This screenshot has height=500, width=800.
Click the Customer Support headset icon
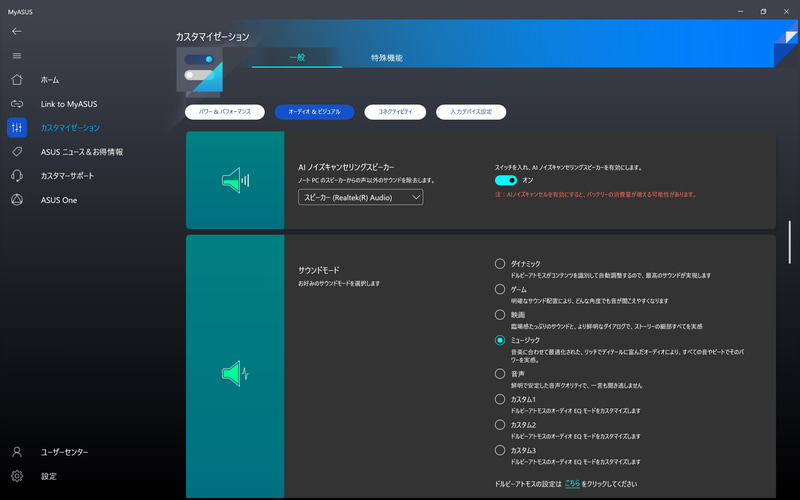17,176
